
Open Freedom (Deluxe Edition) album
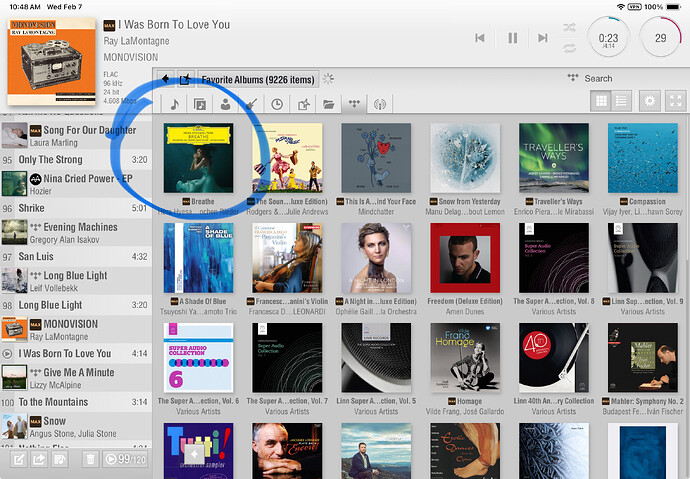465,258
